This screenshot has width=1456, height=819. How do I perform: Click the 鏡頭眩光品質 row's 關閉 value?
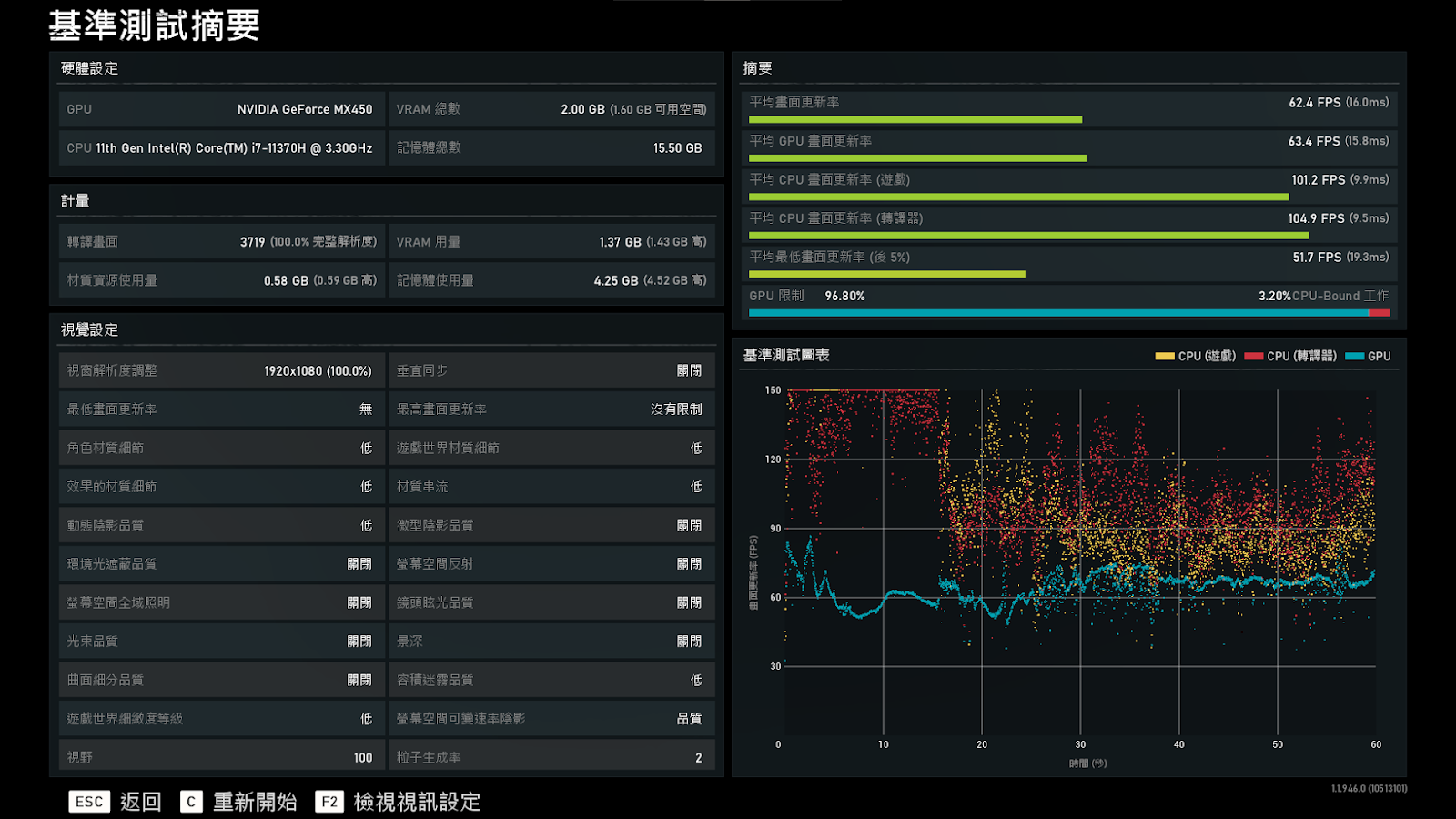pos(689,603)
